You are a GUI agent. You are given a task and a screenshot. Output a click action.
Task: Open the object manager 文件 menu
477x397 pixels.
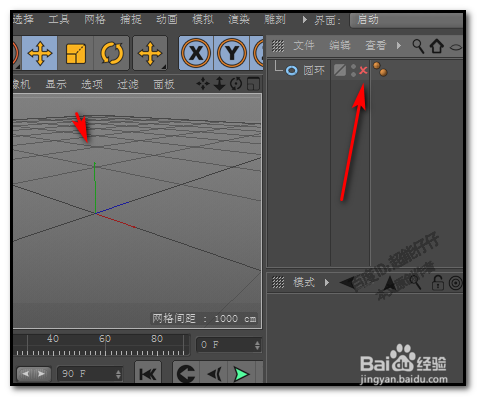(304, 45)
